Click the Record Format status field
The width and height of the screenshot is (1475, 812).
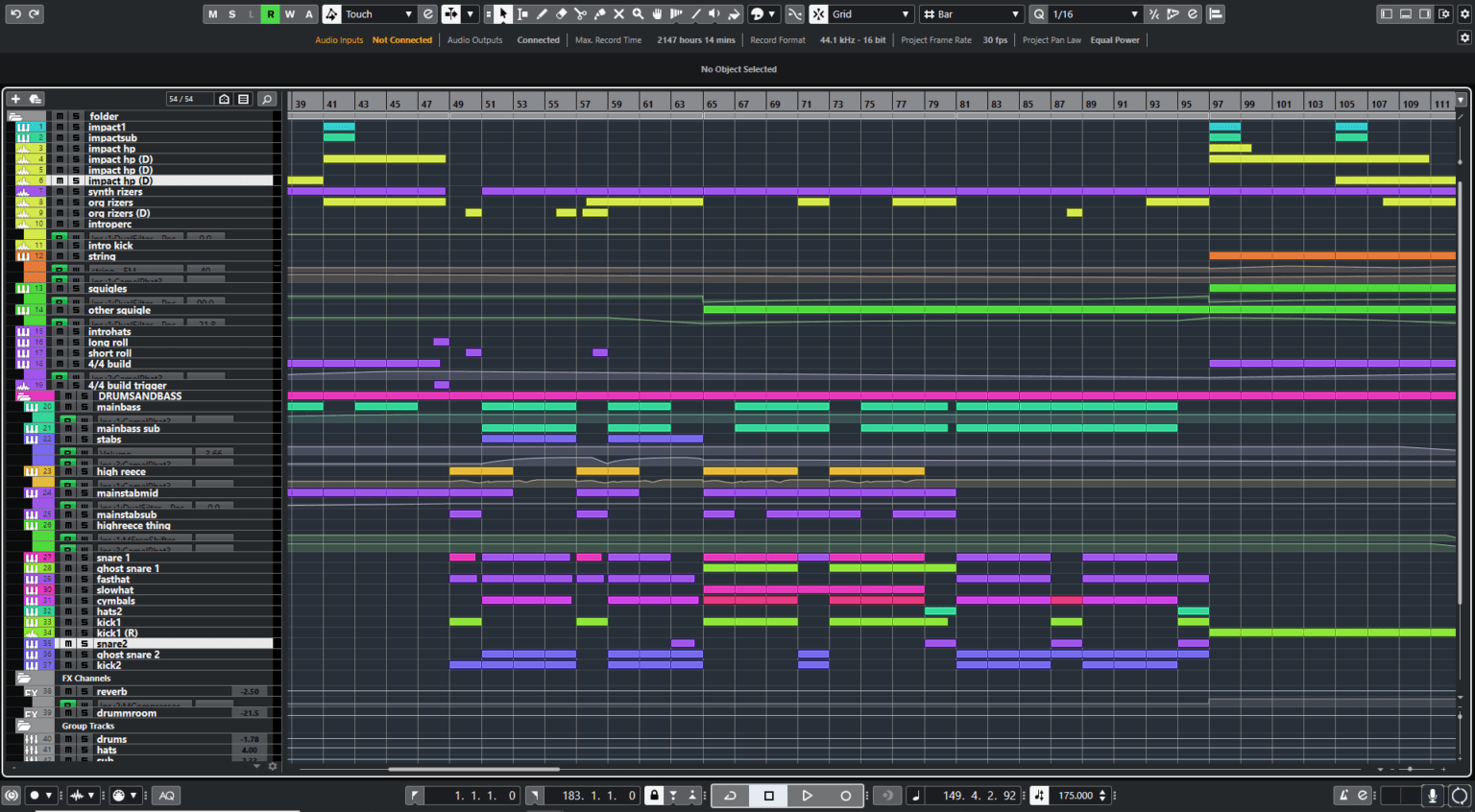pyautogui.click(x=818, y=40)
